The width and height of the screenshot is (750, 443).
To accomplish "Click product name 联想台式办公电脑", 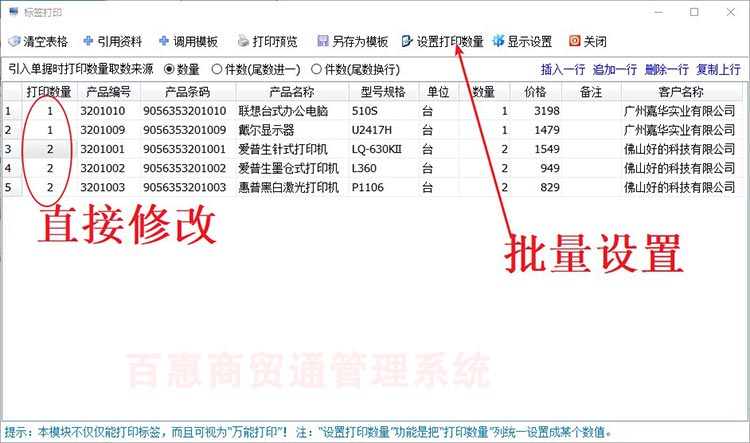I will click(x=292, y=111).
